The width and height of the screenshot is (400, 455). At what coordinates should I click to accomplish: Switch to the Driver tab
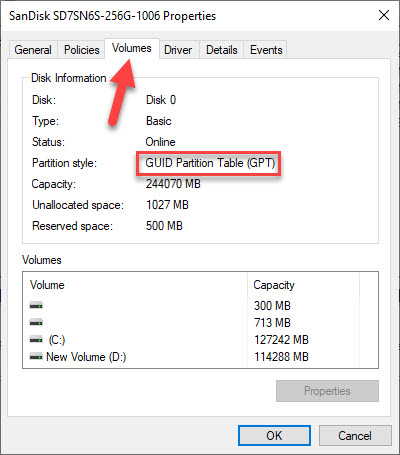pos(178,50)
